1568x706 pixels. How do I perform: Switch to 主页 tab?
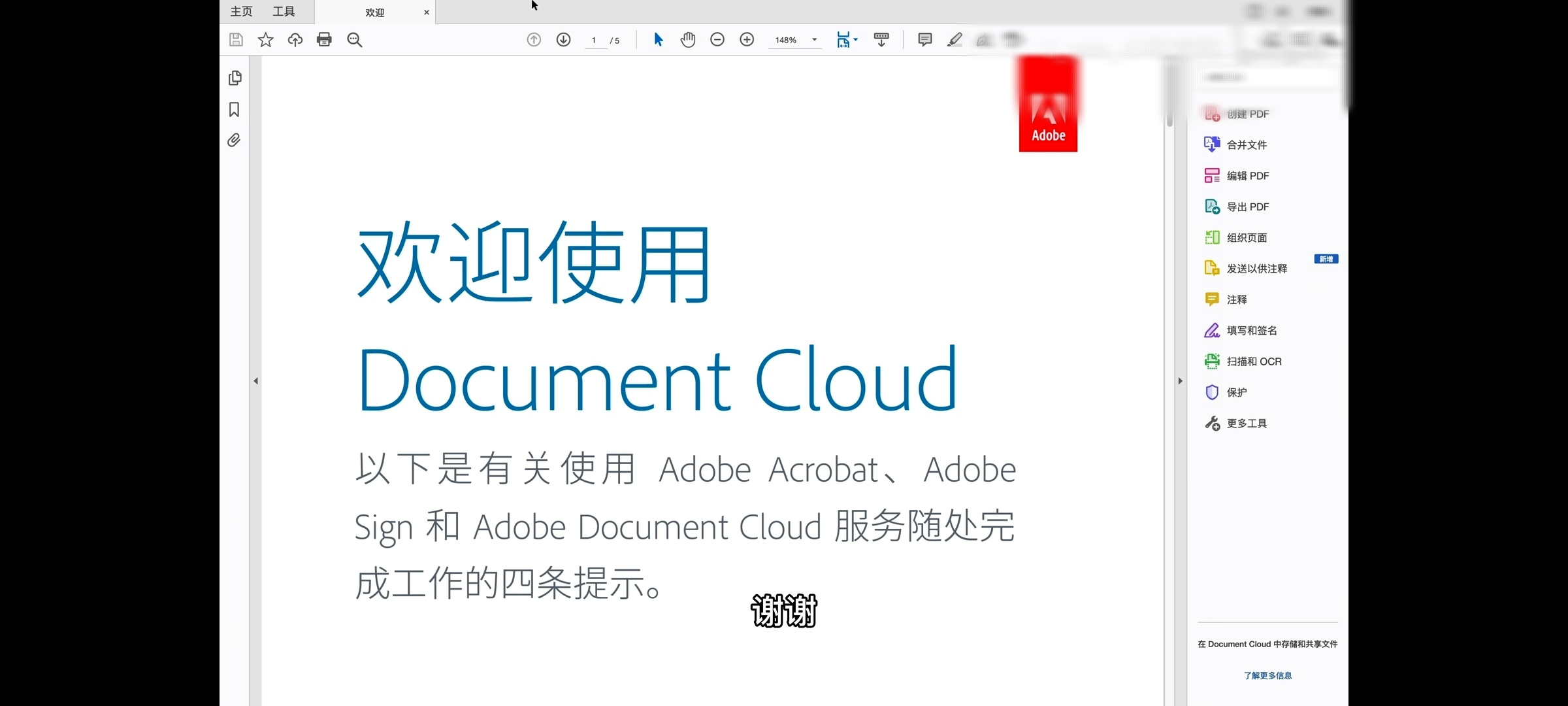click(241, 12)
